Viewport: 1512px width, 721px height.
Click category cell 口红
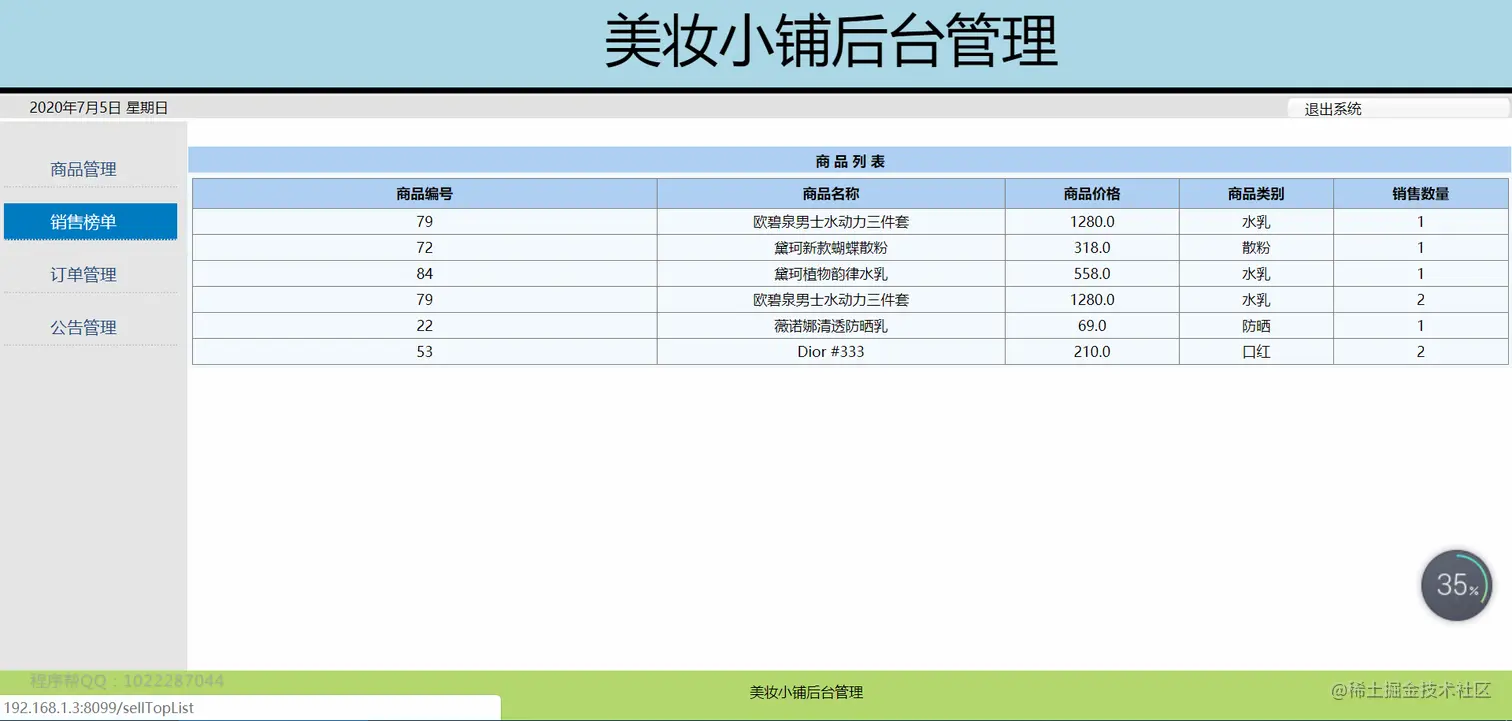[x=1256, y=352]
